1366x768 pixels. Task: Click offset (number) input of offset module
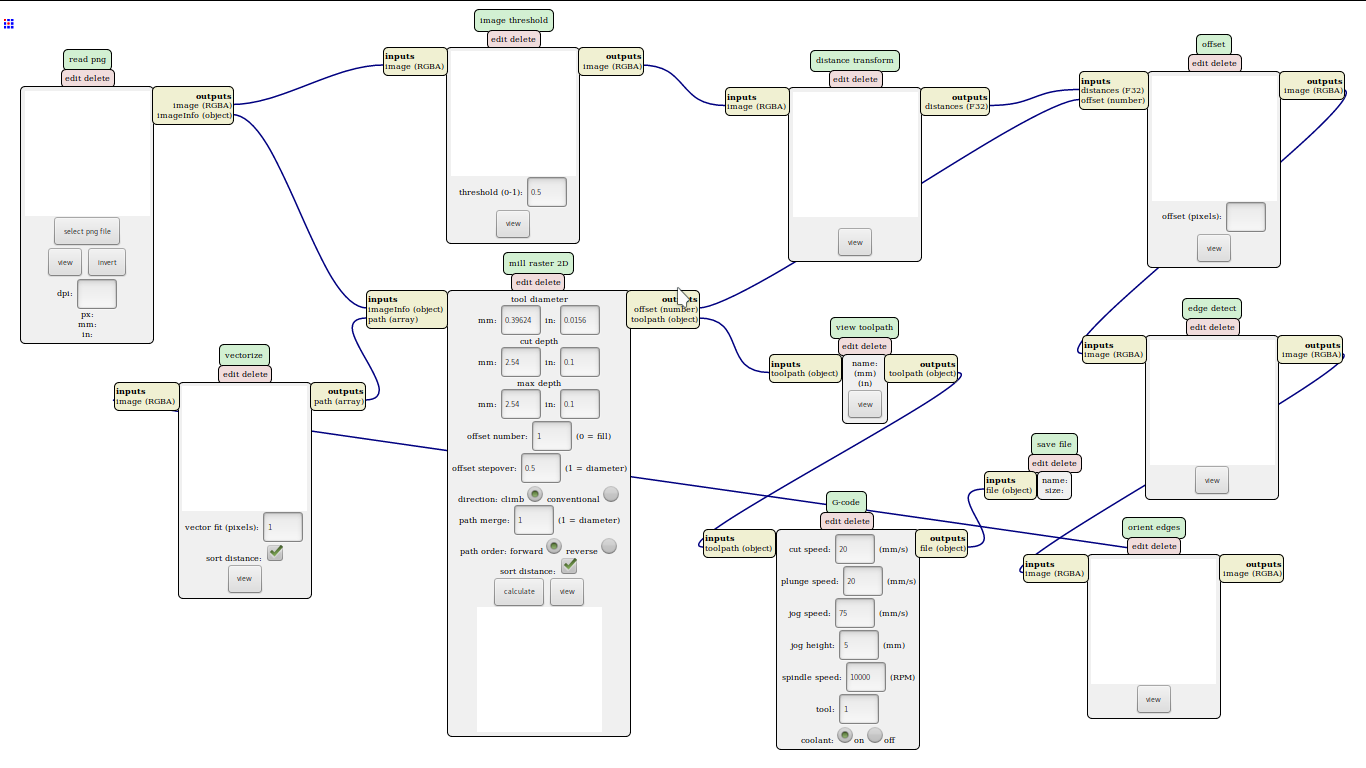[x=1113, y=100]
